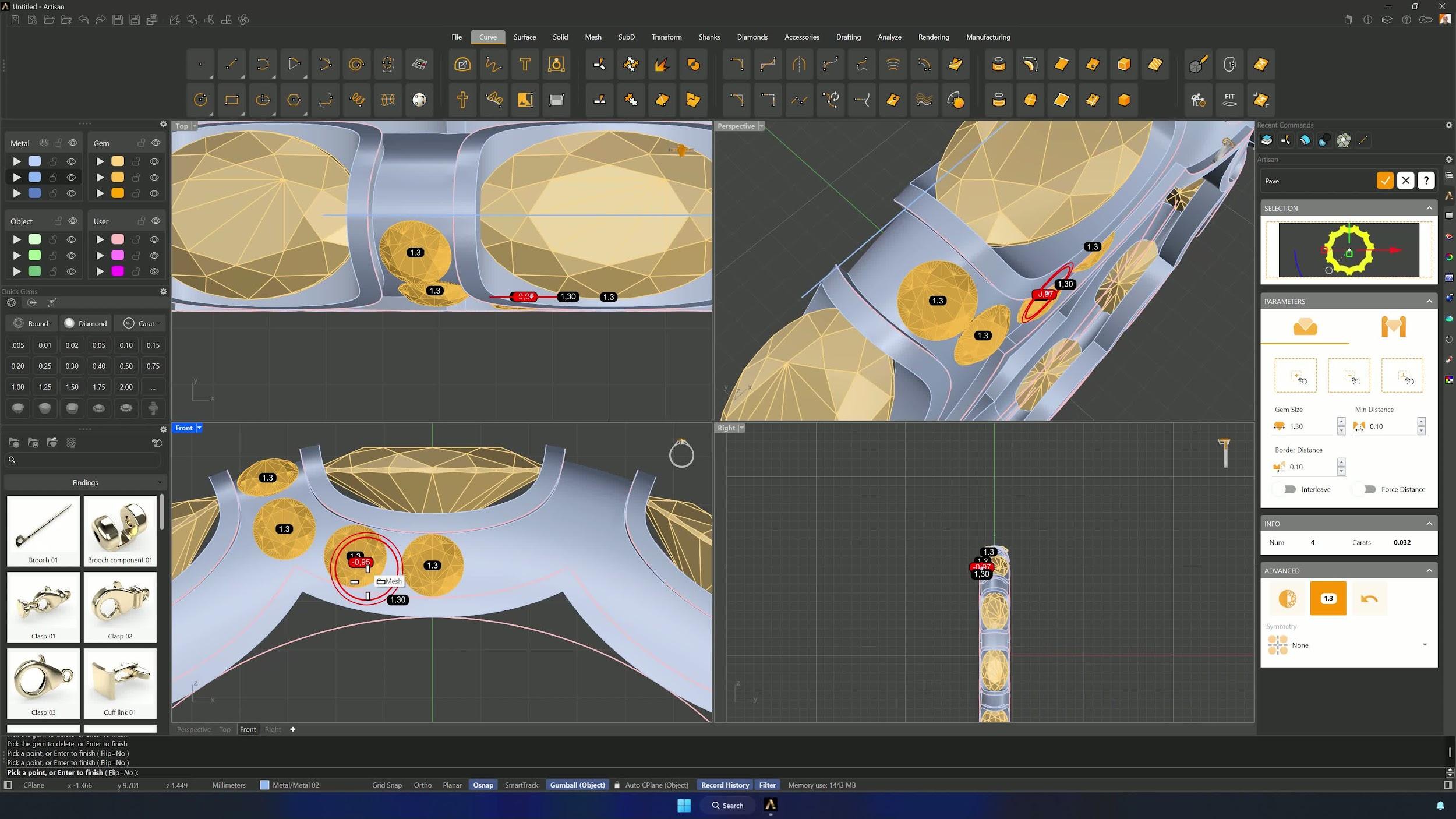Select the Perspective viewport tab at bottom
Image resolution: width=1456 pixels, height=819 pixels.
coord(194,729)
